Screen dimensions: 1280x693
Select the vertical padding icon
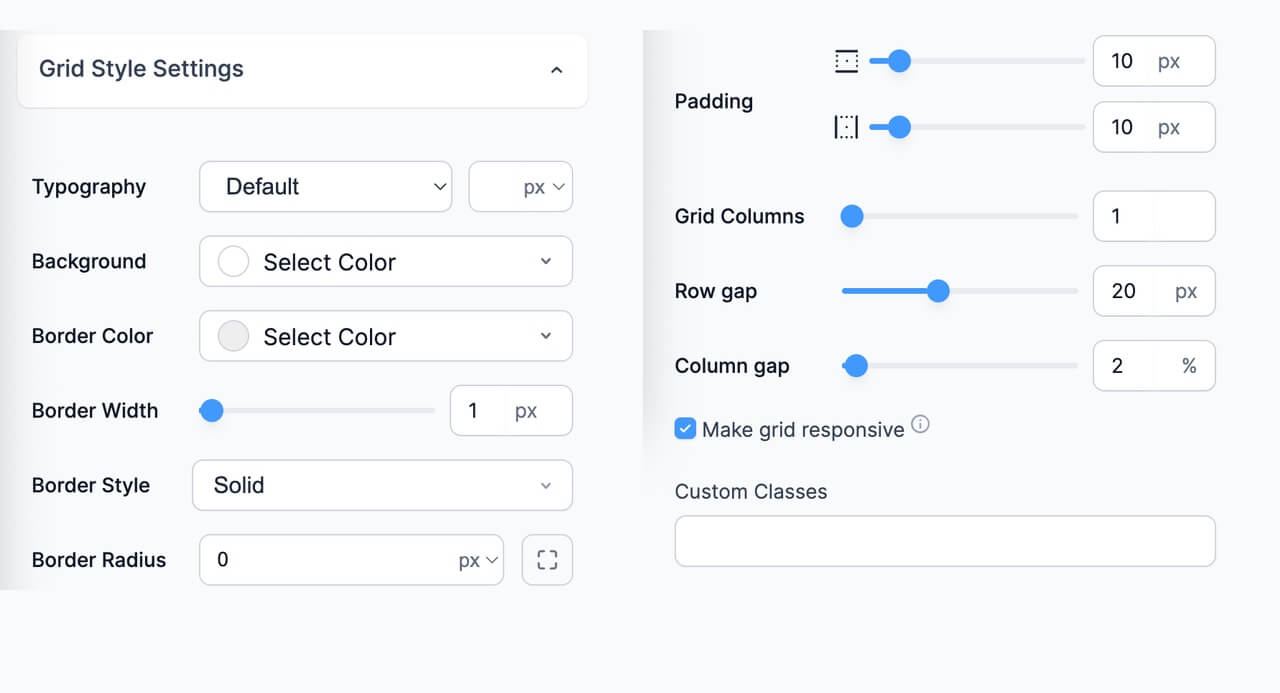(x=846, y=60)
